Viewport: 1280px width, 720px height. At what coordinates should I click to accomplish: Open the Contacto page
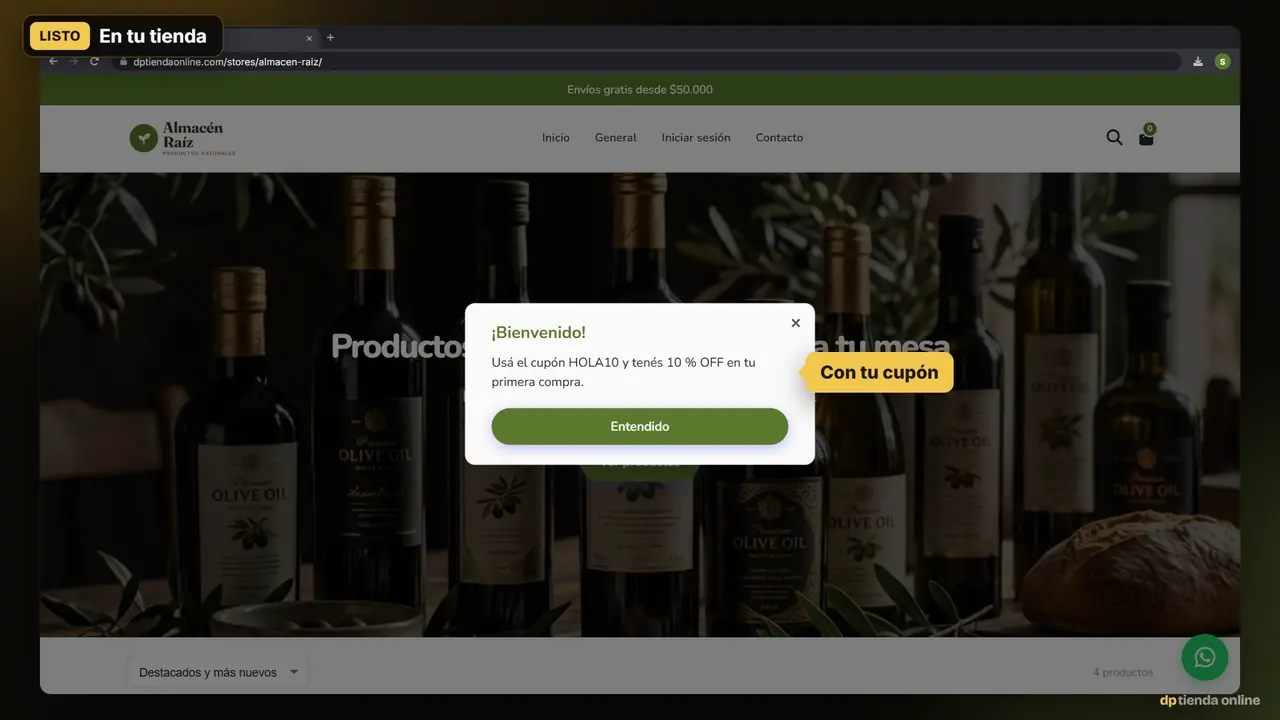point(779,138)
